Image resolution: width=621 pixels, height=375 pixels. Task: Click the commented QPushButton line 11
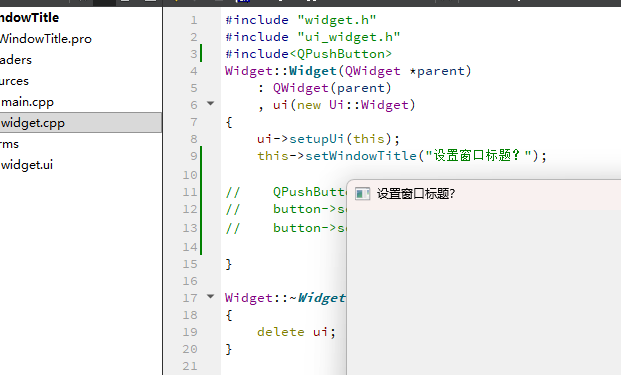pyautogui.click(x=286, y=192)
